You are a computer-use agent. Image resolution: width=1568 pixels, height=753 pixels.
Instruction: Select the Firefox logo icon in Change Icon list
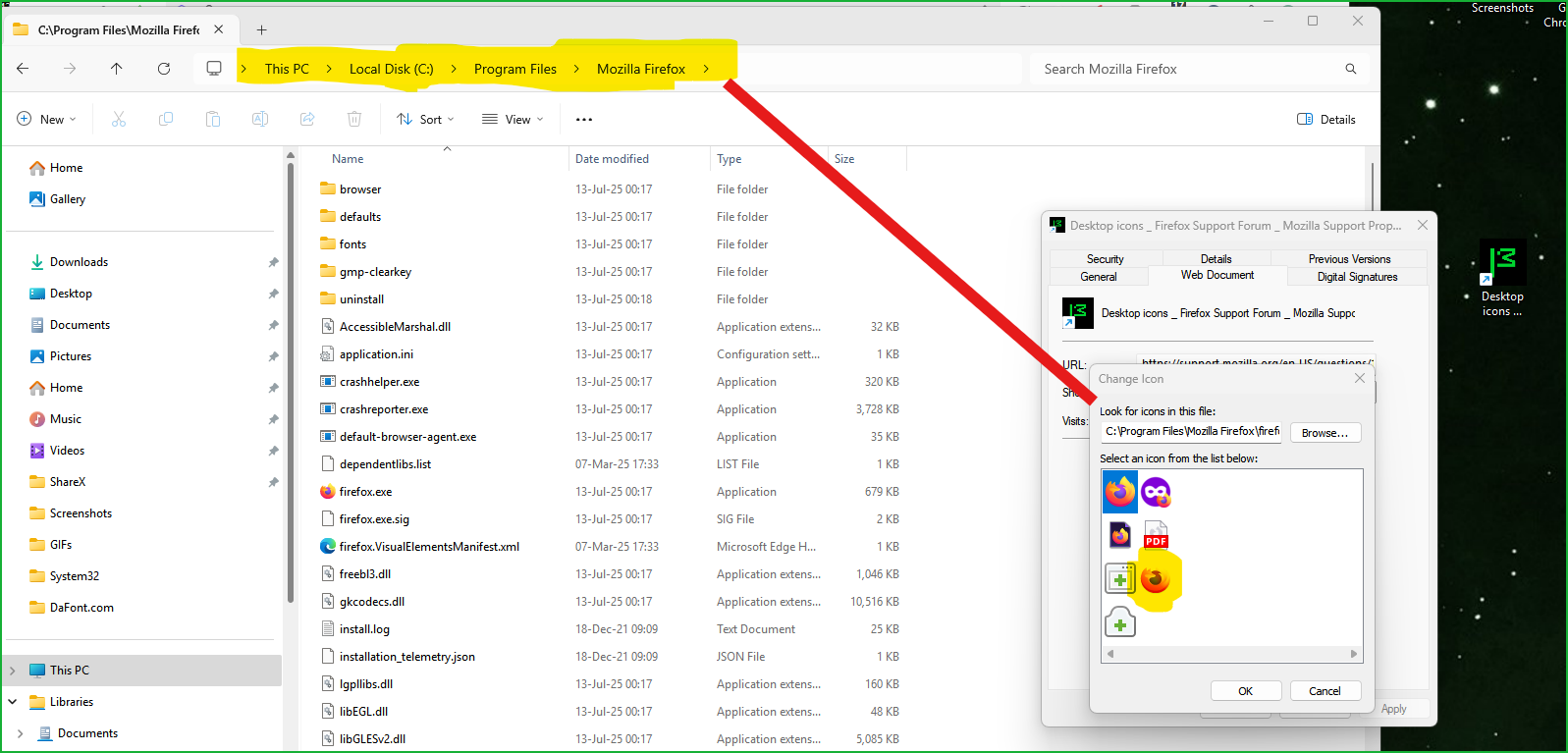pos(1119,492)
